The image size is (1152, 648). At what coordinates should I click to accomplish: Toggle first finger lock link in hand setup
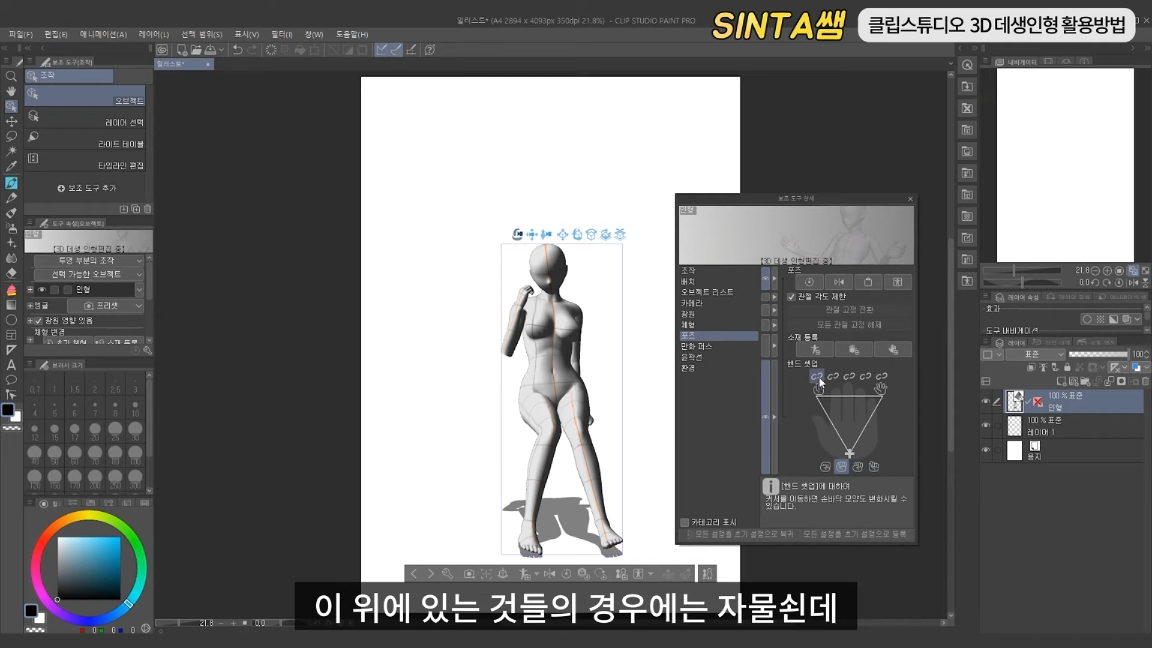[816, 376]
